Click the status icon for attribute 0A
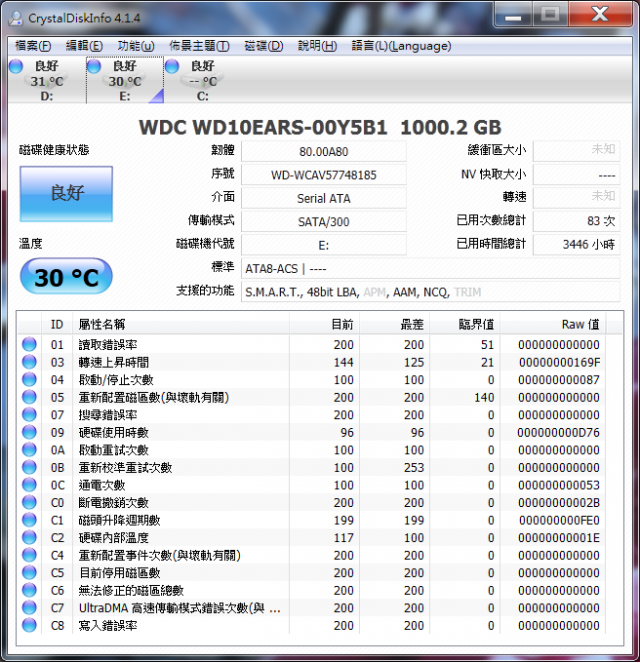This screenshot has height=663, width=640. tap(29, 449)
